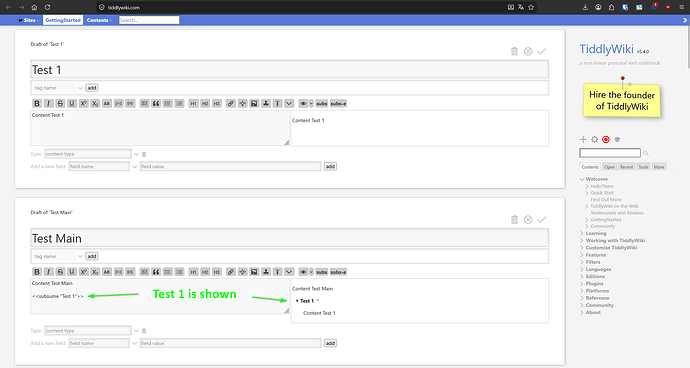Screen dimensions: 690x368
Task: Open the Sites menu in the top bar
Action: tap(29, 20)
